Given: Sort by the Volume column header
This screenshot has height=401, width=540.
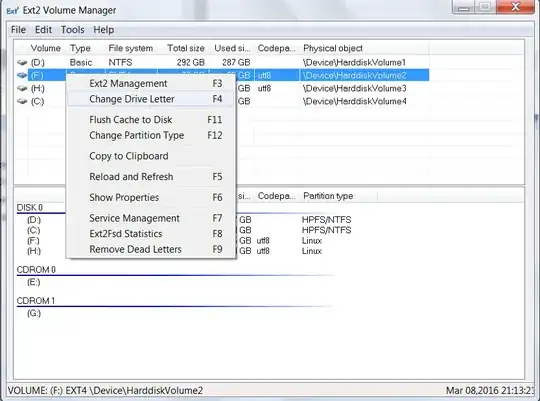Looking at the screenshot, I should click(x=45, y=48).
